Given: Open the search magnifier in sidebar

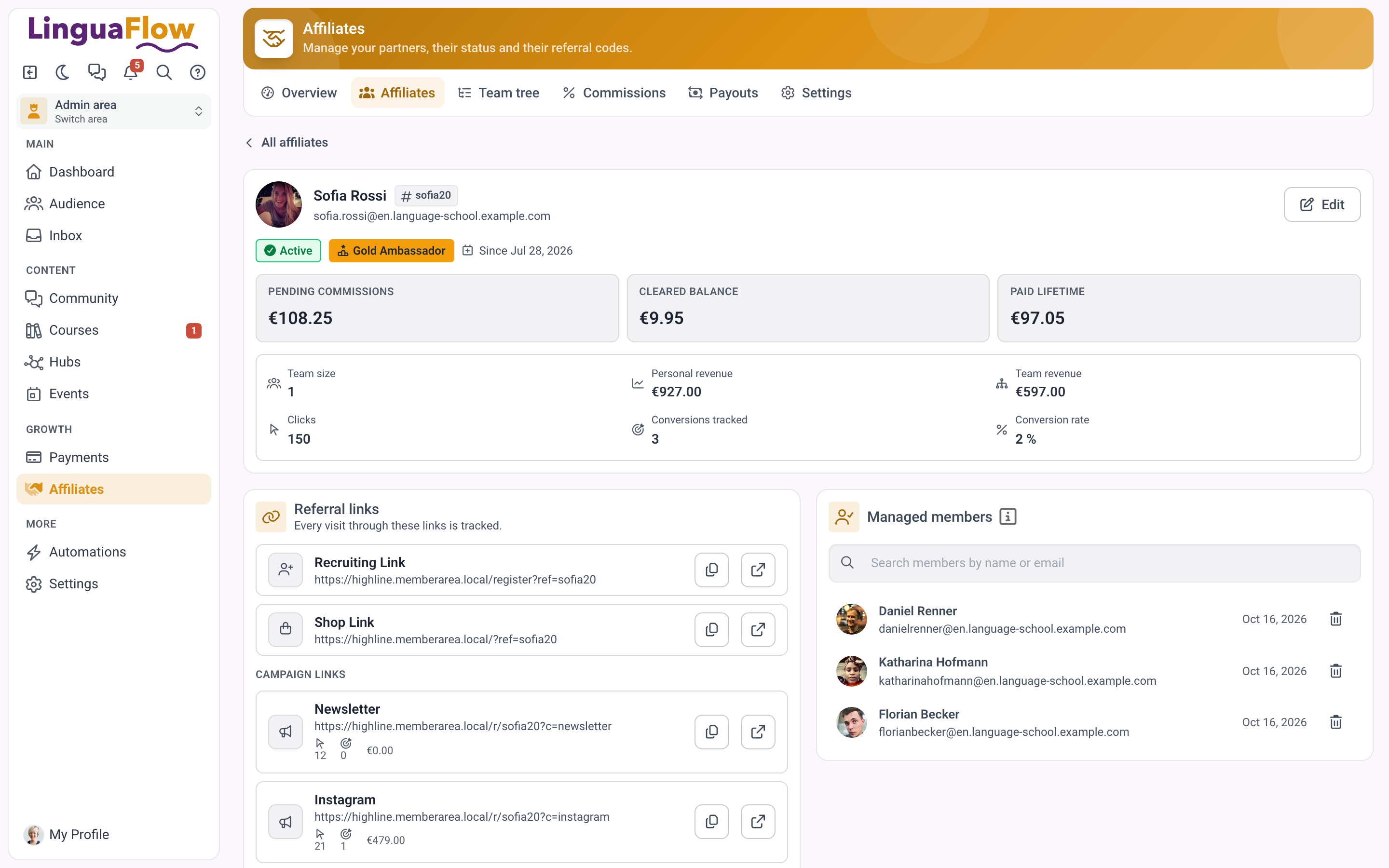Looking at the screenshot, I should pyautogui.click(x=164, y=72).
